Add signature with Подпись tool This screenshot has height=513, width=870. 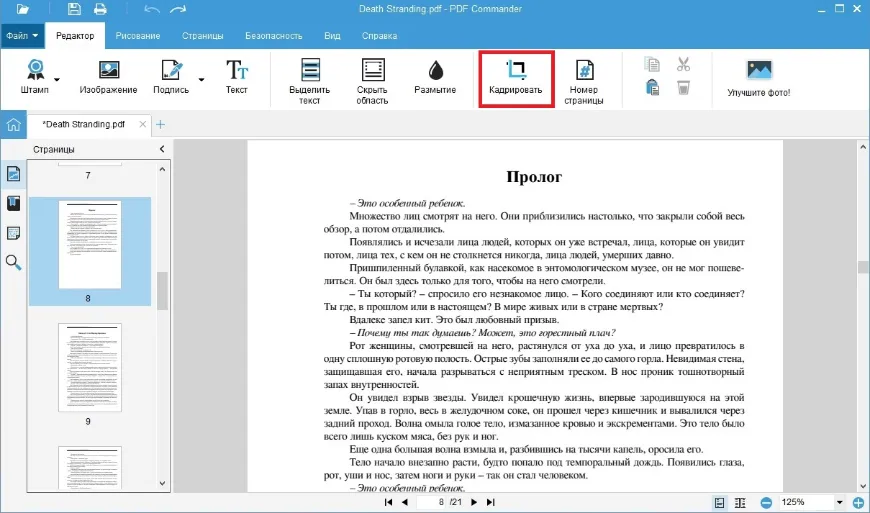(171, 77)
